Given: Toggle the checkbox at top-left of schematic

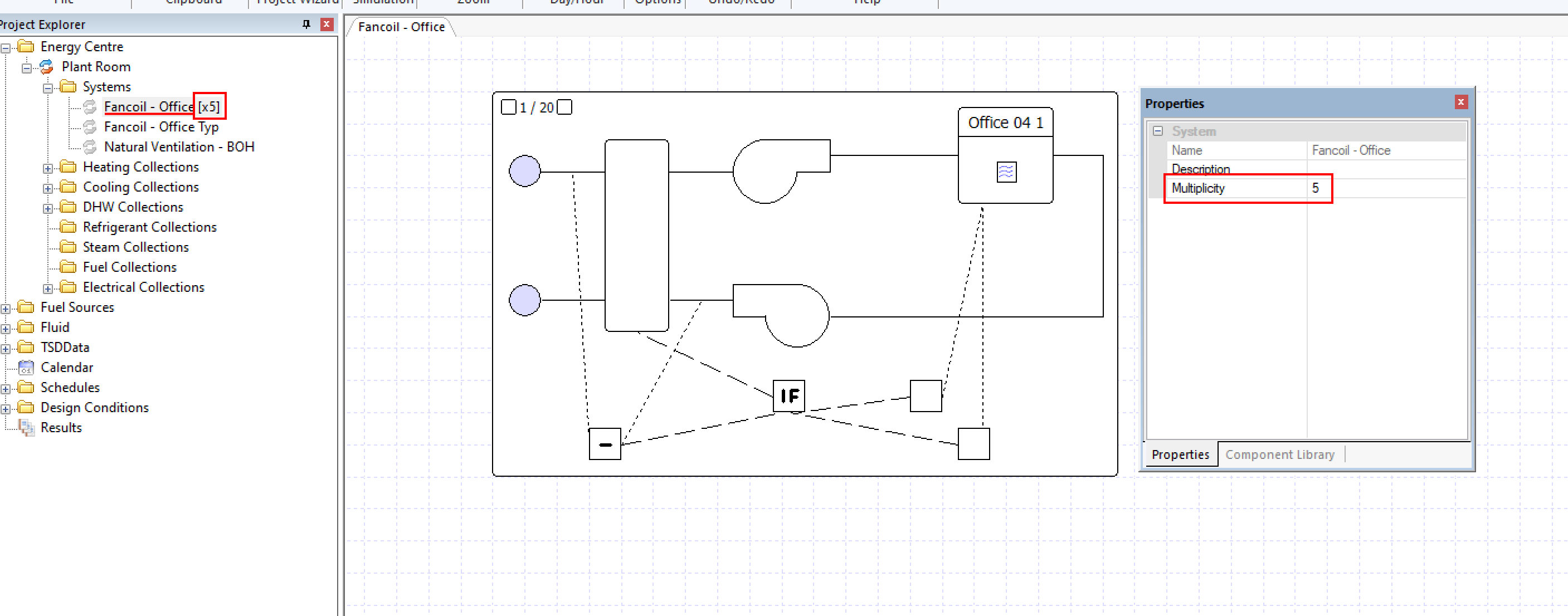Looking at the screenshot, I should pyautogui.click(x=509, y=106).
